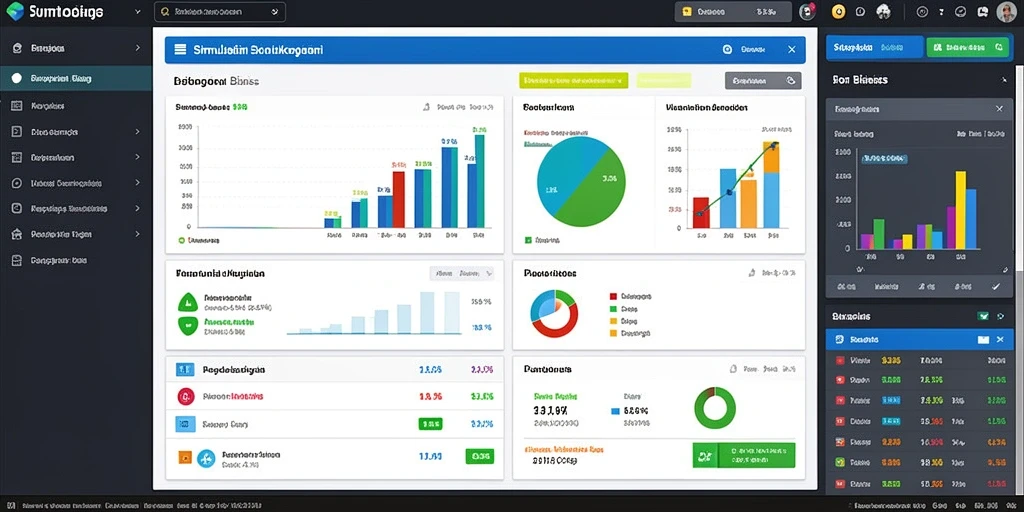
Task: Toggle the blue legend square in the green donut card
Action: 615,411
